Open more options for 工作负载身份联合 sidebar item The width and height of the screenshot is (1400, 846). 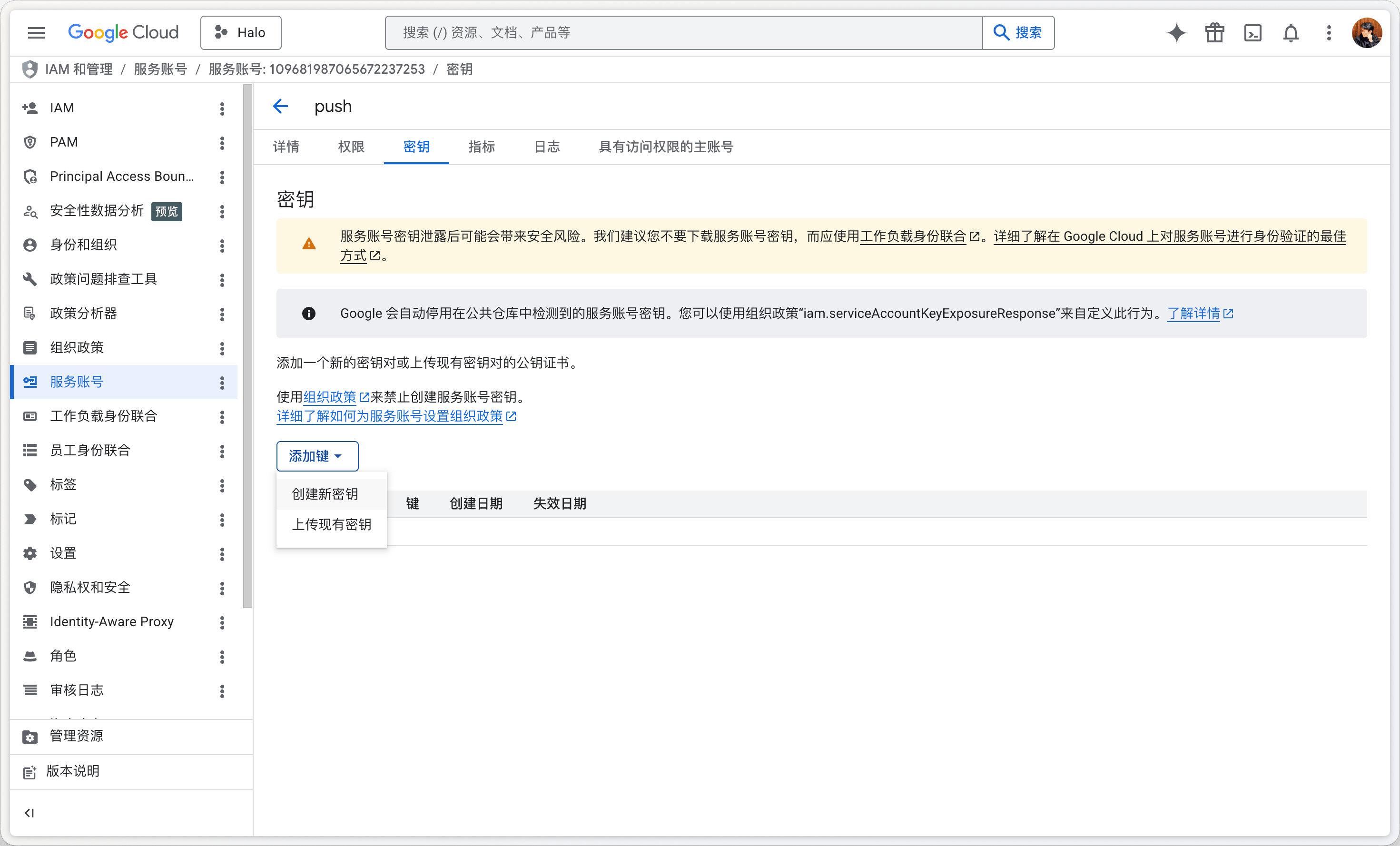(x=222, y=417)
